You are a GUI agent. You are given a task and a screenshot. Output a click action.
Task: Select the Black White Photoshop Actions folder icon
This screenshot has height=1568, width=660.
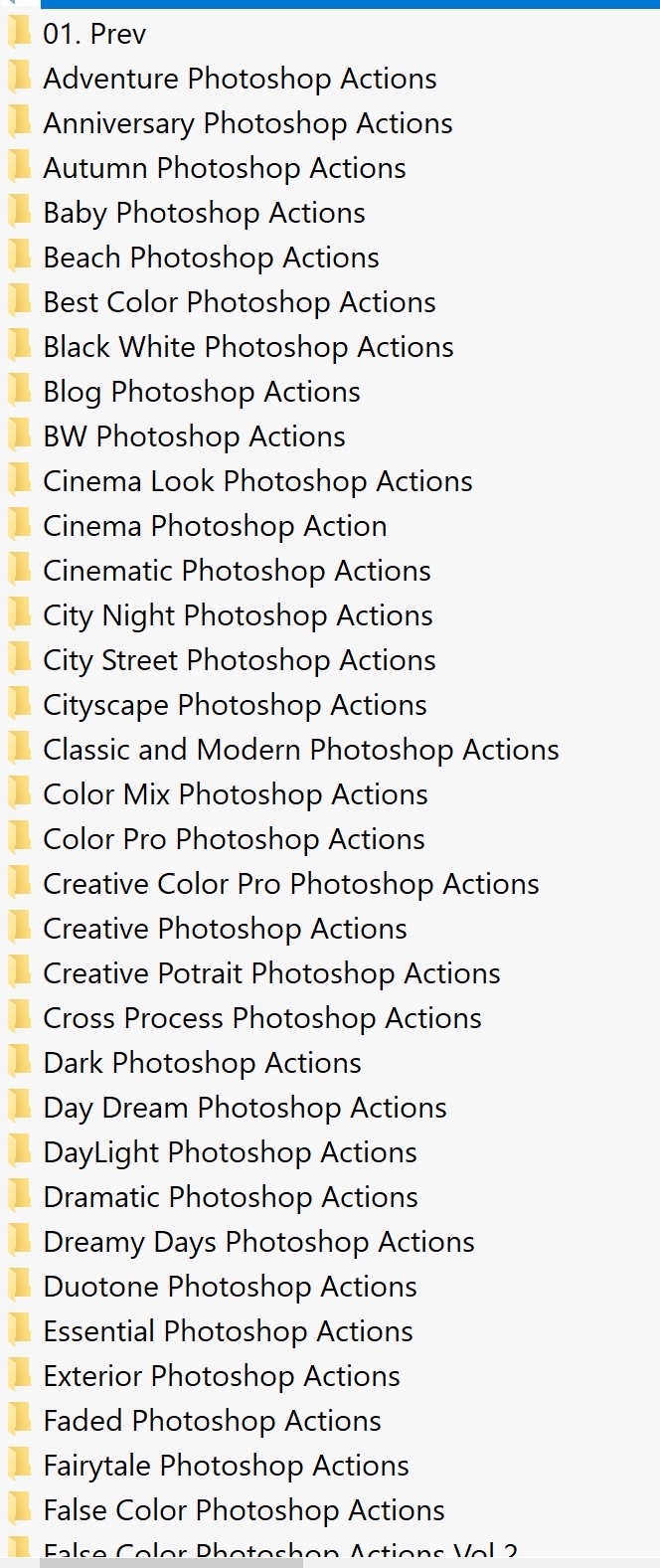pos(19,346)
